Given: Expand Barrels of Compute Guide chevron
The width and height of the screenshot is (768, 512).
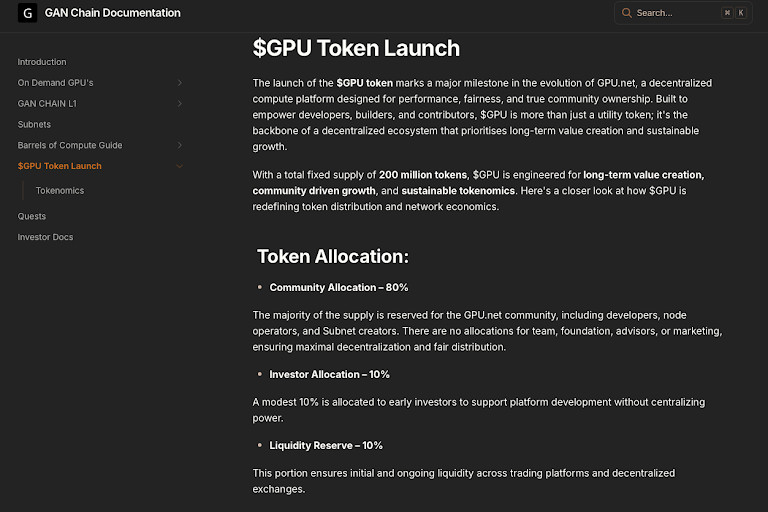Looking at the screenshot, I should point(180,145).
